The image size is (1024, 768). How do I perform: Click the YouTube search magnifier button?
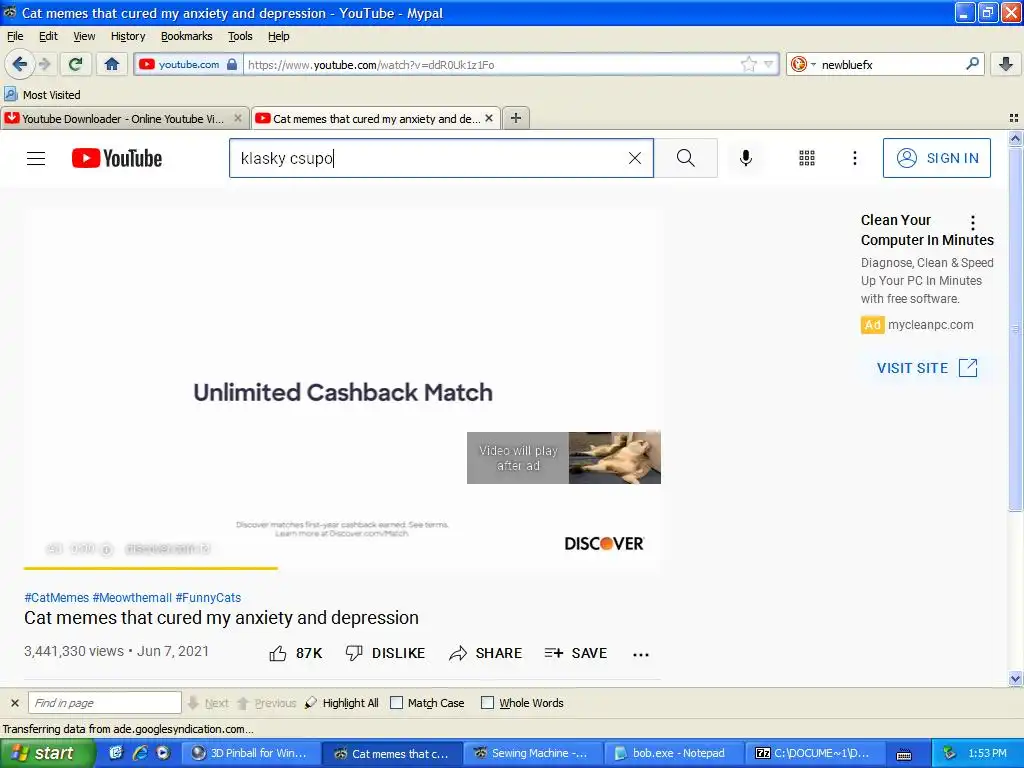click(x=686, y=158)
